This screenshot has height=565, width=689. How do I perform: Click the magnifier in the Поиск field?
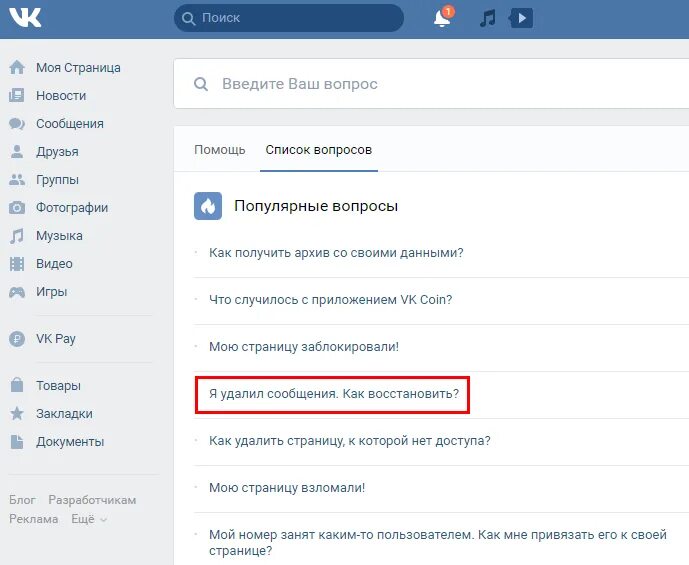click(189, 18)
